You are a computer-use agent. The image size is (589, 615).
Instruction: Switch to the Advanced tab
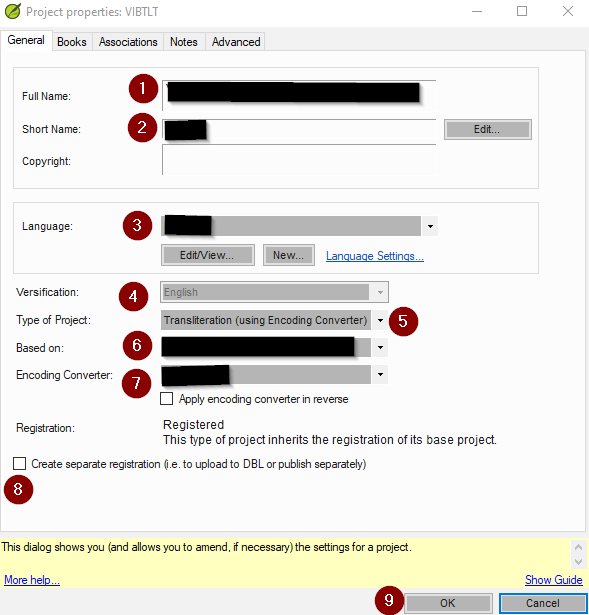tap(236, 42)
